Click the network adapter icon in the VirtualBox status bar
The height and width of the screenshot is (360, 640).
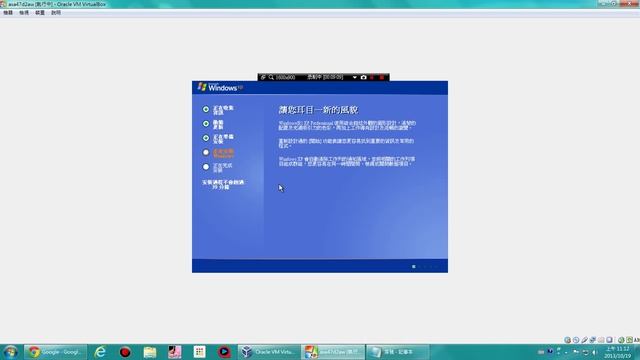click(593, 340)
